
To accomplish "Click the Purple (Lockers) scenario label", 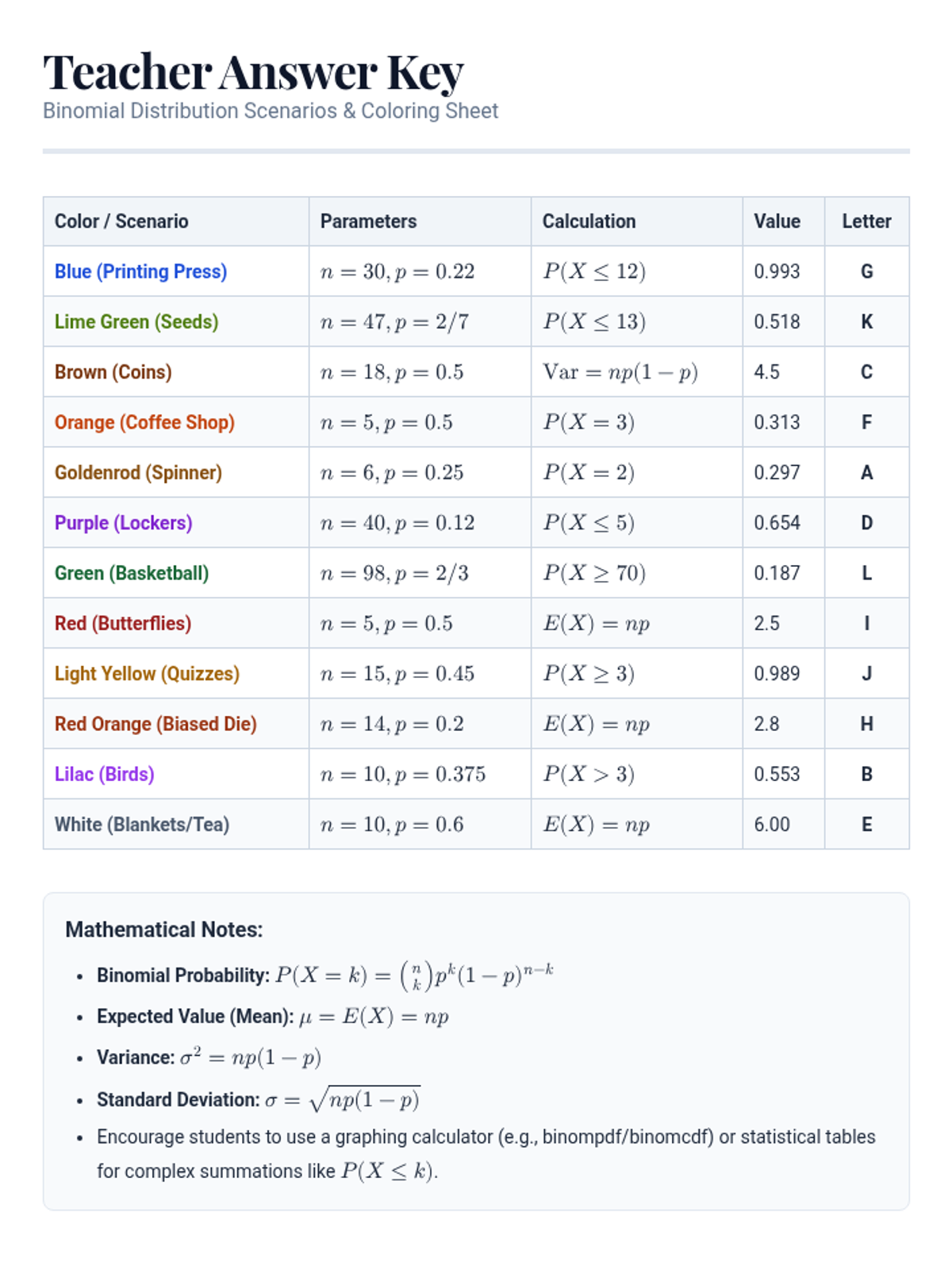I will pyautogui.click(x=123, y=523).
